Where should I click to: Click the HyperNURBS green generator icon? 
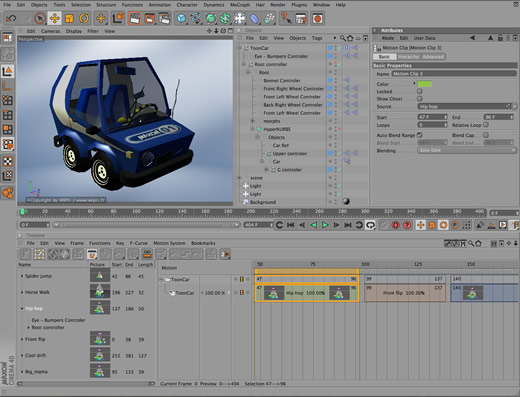(x=211, y=18)
